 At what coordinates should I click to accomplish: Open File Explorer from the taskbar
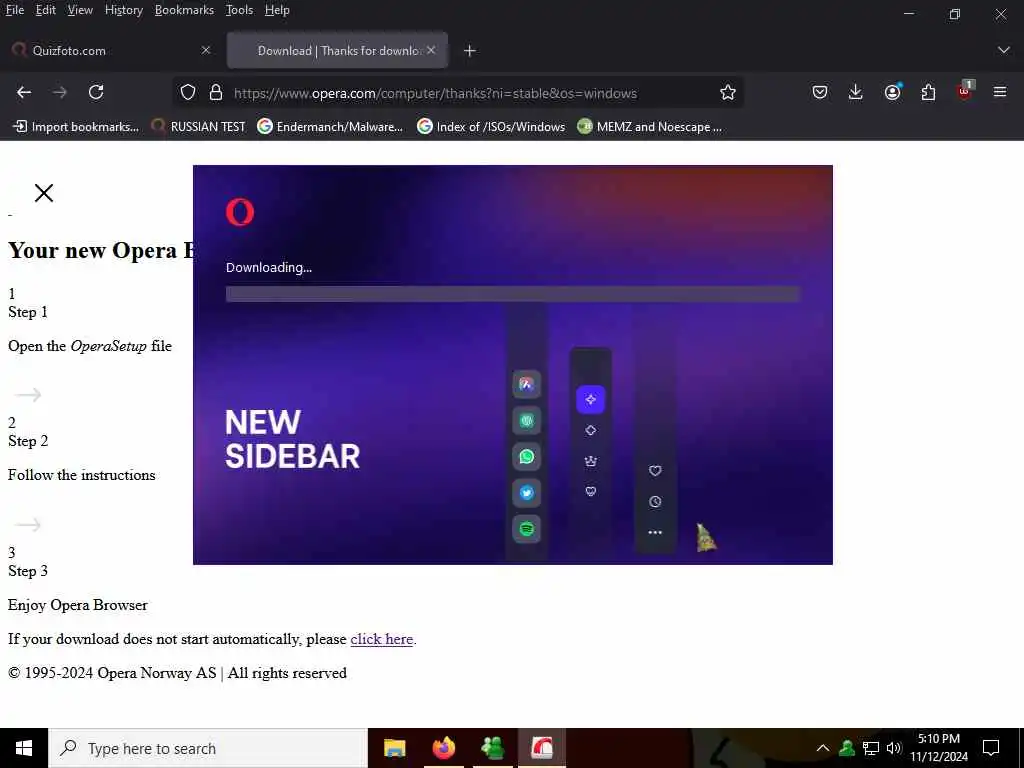tap(394, 748)
